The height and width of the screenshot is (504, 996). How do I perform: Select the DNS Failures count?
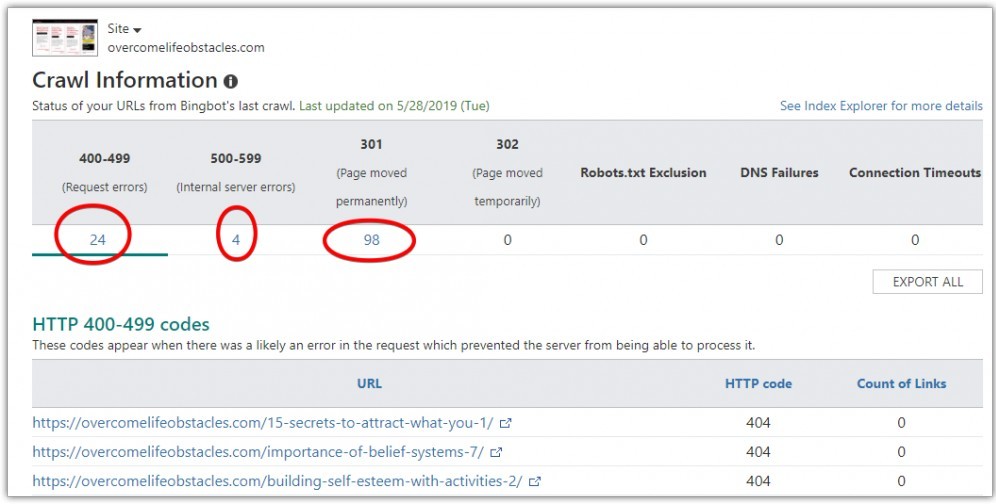pyautogui.click(x=779, y=240)
